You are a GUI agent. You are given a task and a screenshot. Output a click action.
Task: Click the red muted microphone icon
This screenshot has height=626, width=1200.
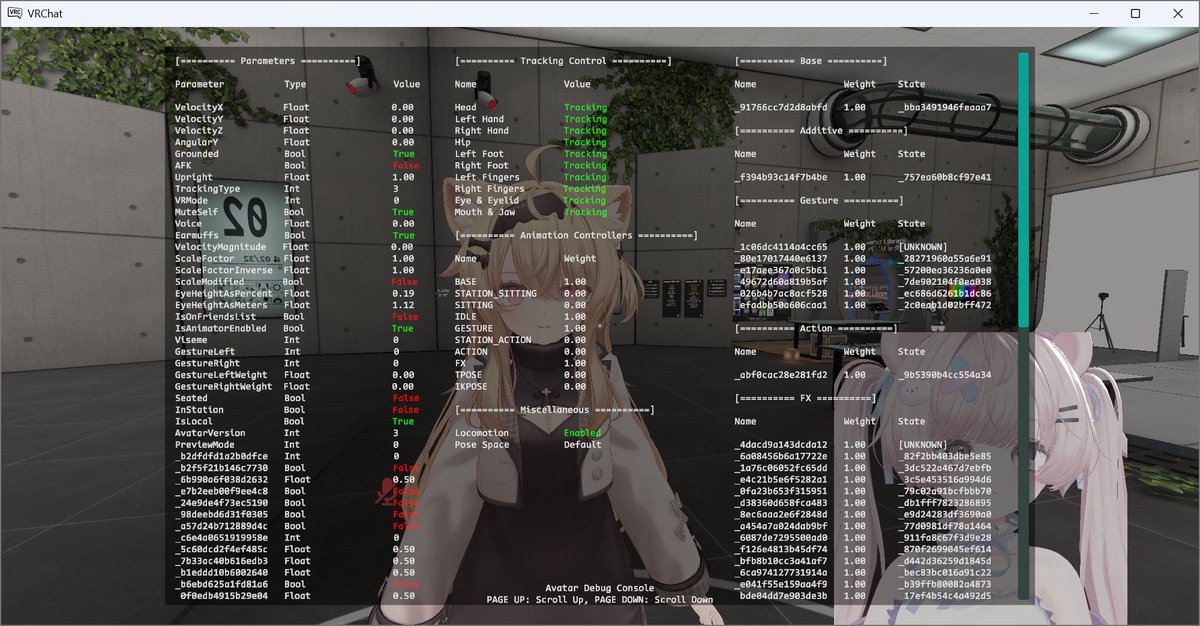tap(386, 494)
